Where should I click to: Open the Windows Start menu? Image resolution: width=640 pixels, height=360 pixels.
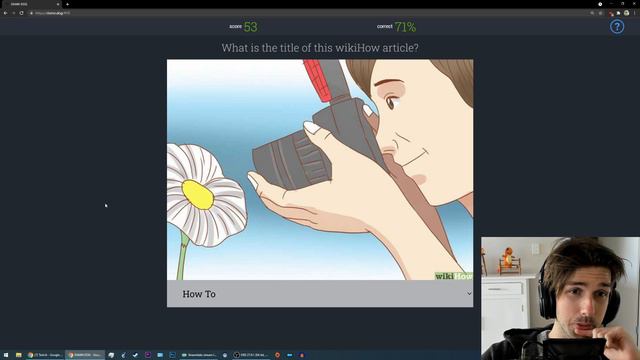tap(6, 355)
